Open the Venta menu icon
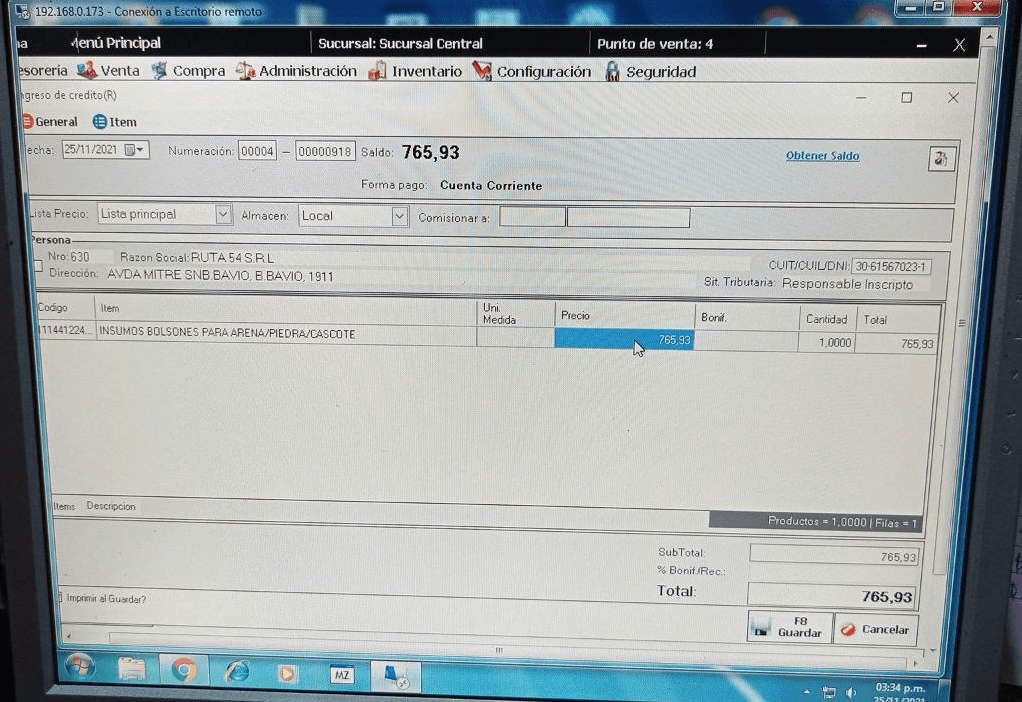Image resolution: width=1022 pixels, height=702 pixels. pyautogui.click(x=86, y=71)
